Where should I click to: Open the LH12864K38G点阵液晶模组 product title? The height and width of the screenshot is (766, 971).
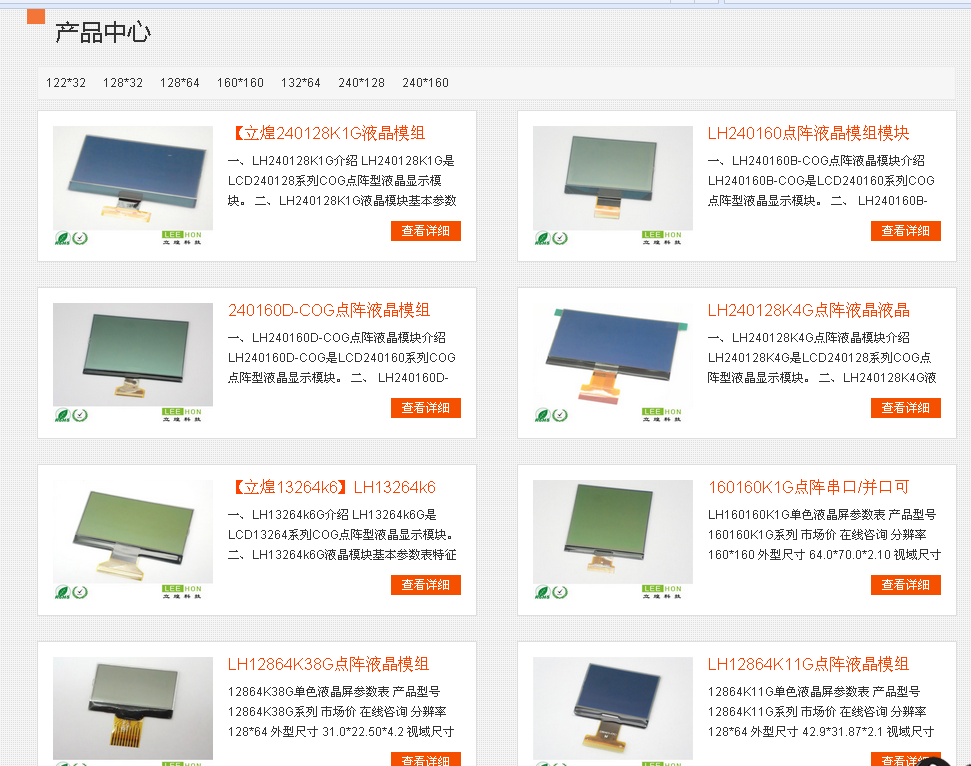[x=328, y=665]
